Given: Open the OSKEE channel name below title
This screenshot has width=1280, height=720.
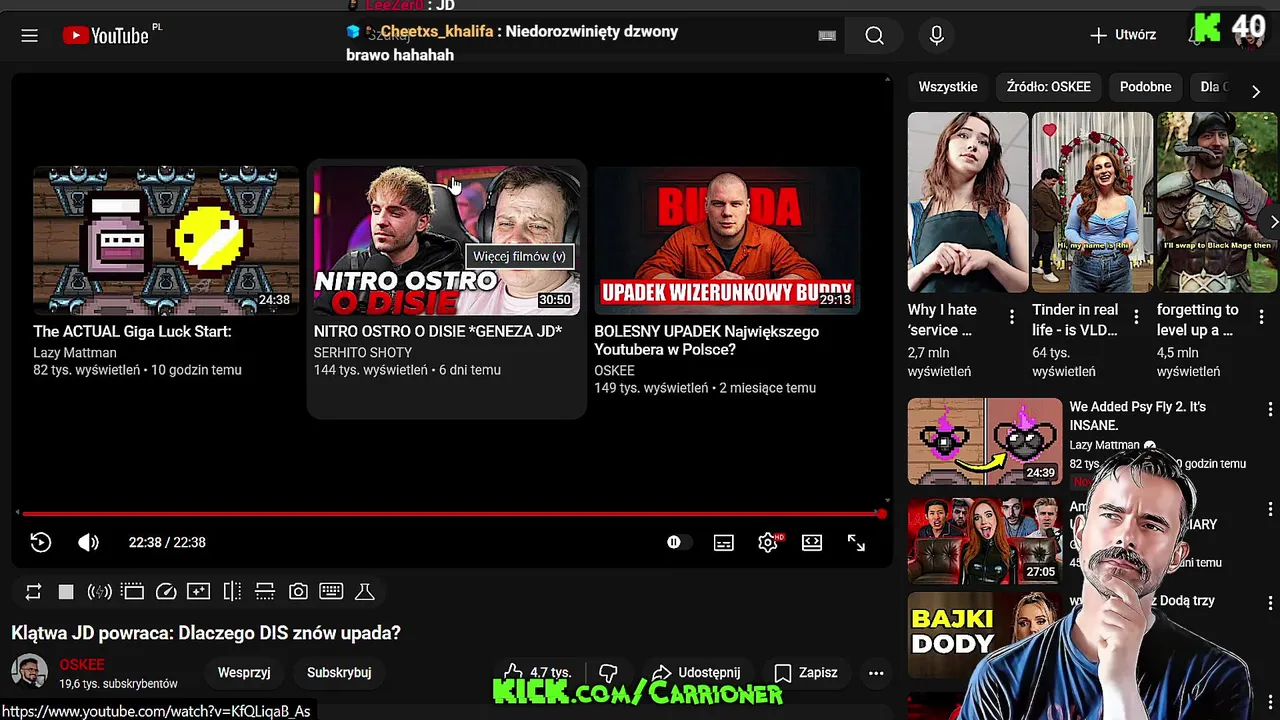Looking at the screenshot, I should [82, 665].
